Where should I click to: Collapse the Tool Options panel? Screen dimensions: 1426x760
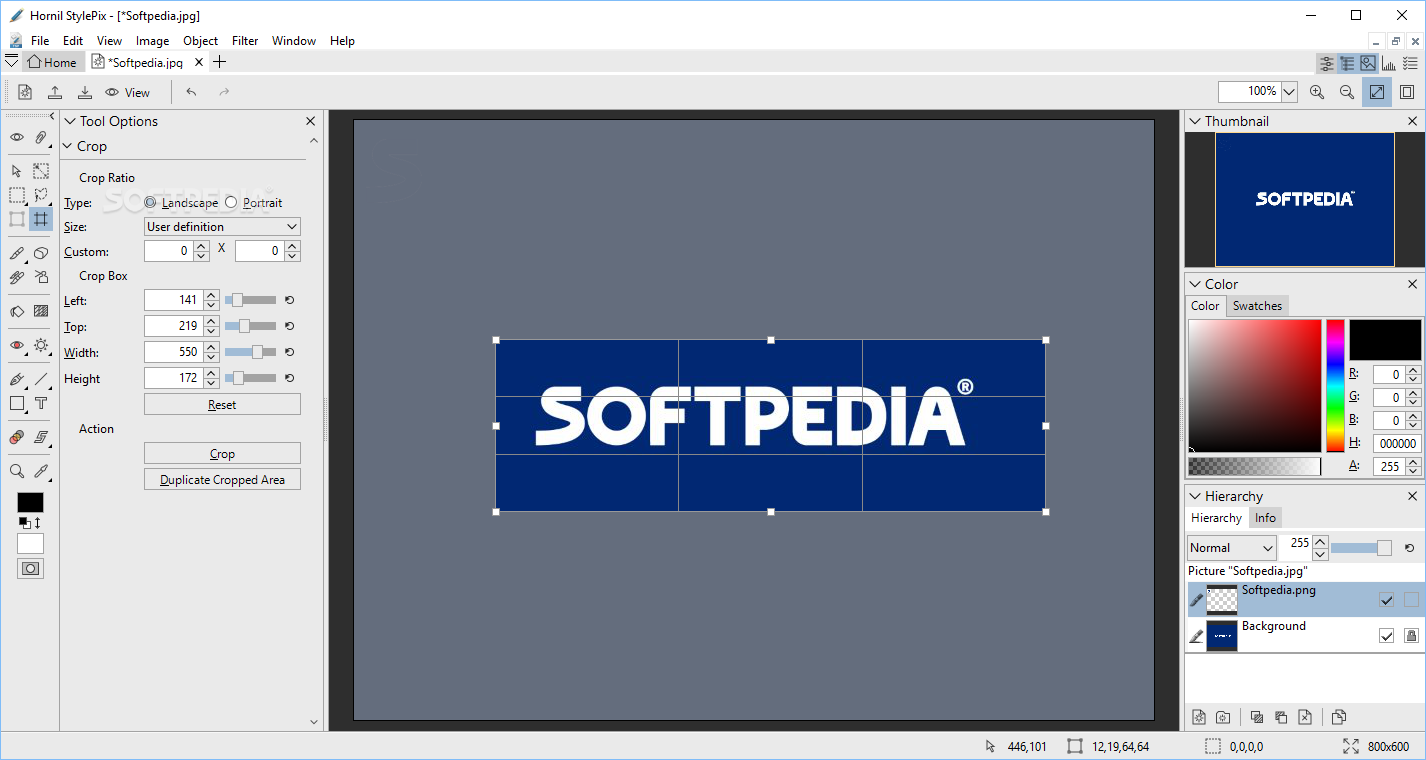[68, 121]
